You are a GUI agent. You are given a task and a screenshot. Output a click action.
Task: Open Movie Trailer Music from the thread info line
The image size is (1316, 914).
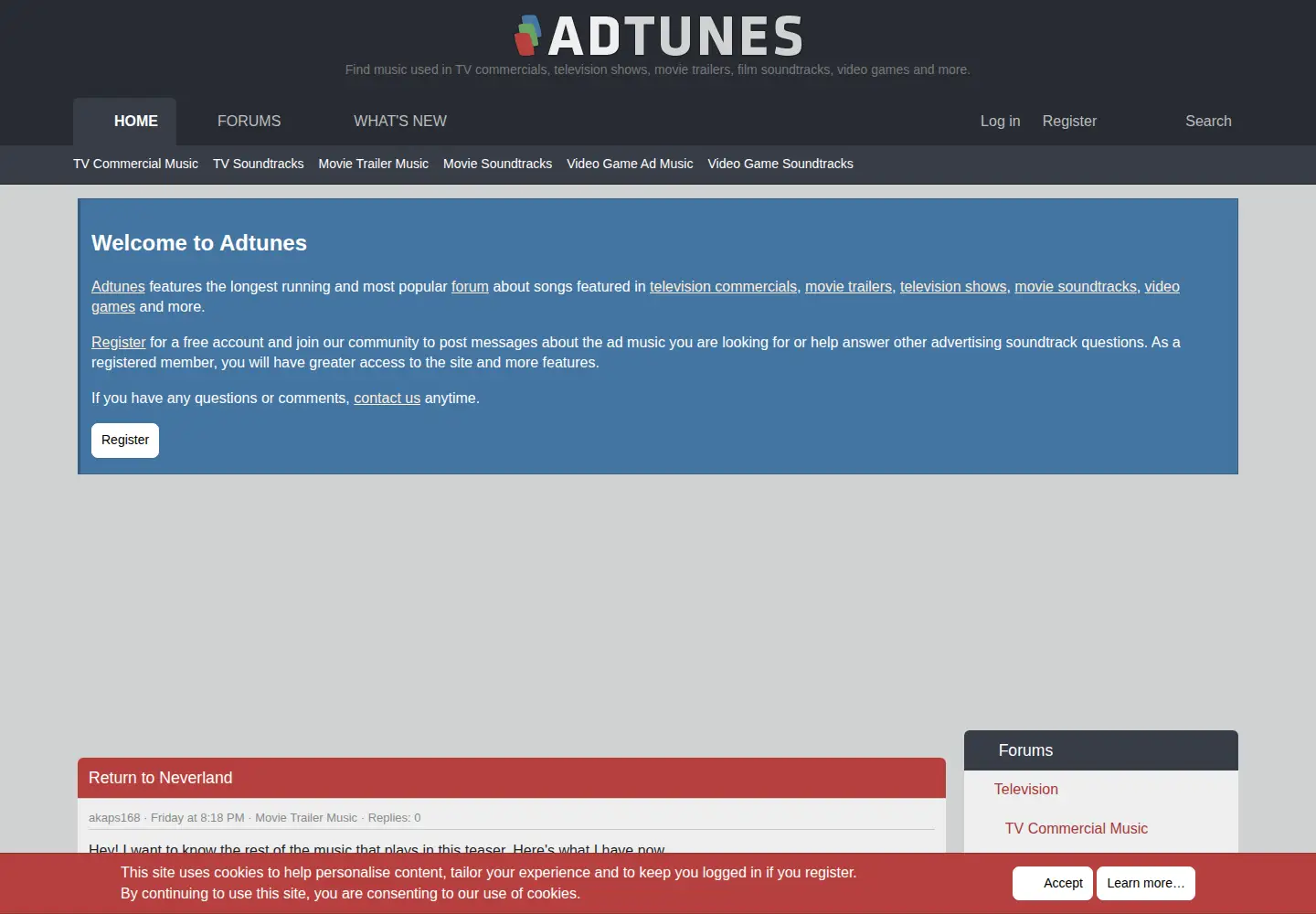pyautogui.click(x=306, y=818)
